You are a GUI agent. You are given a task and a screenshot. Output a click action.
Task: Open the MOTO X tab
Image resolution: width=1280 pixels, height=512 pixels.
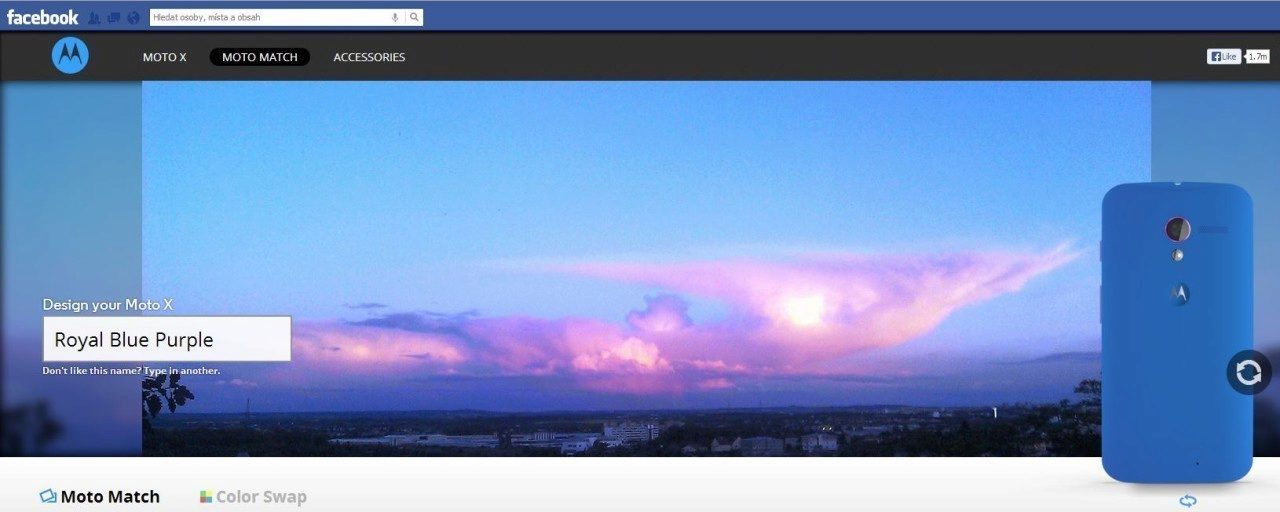click(165, 57)
